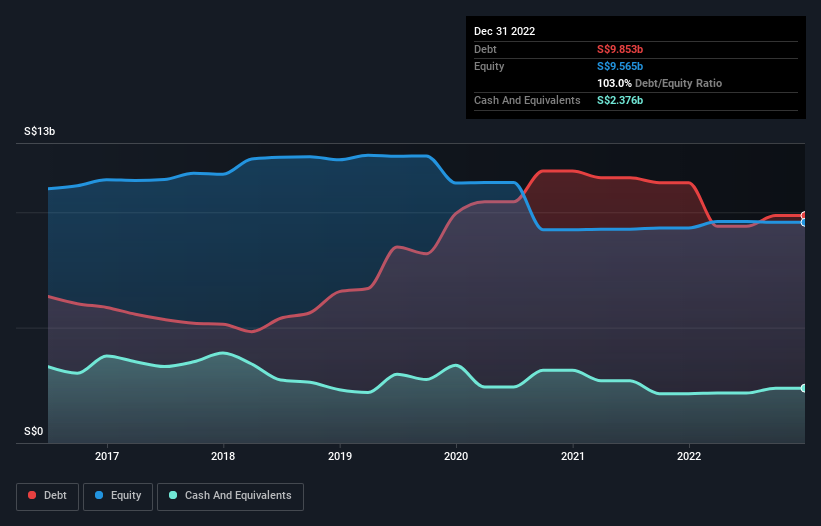Click the 2022 axis label

pos(689,456)
